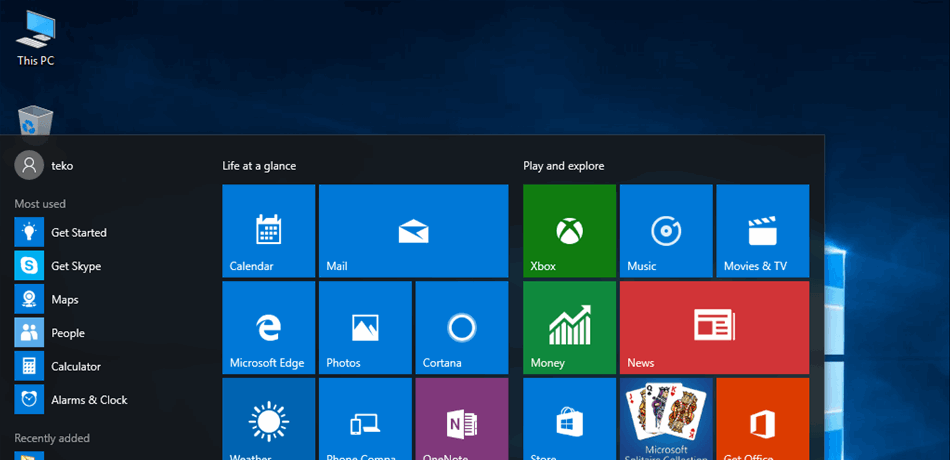Launch the OneNote tile
The height and width of the screenshot is (460, 950).
point(462,419)
